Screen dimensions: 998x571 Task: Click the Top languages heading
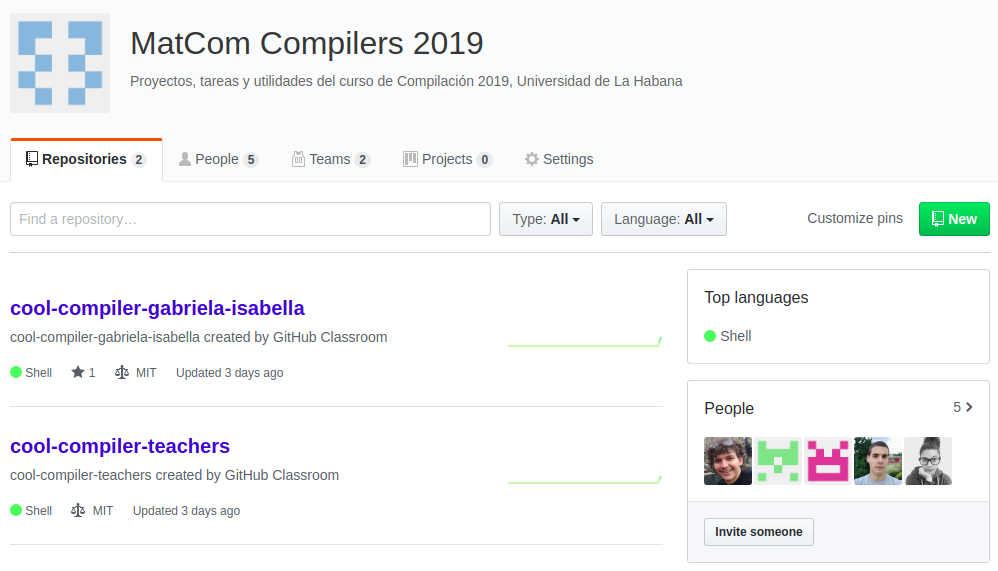[x=756, y=298]
